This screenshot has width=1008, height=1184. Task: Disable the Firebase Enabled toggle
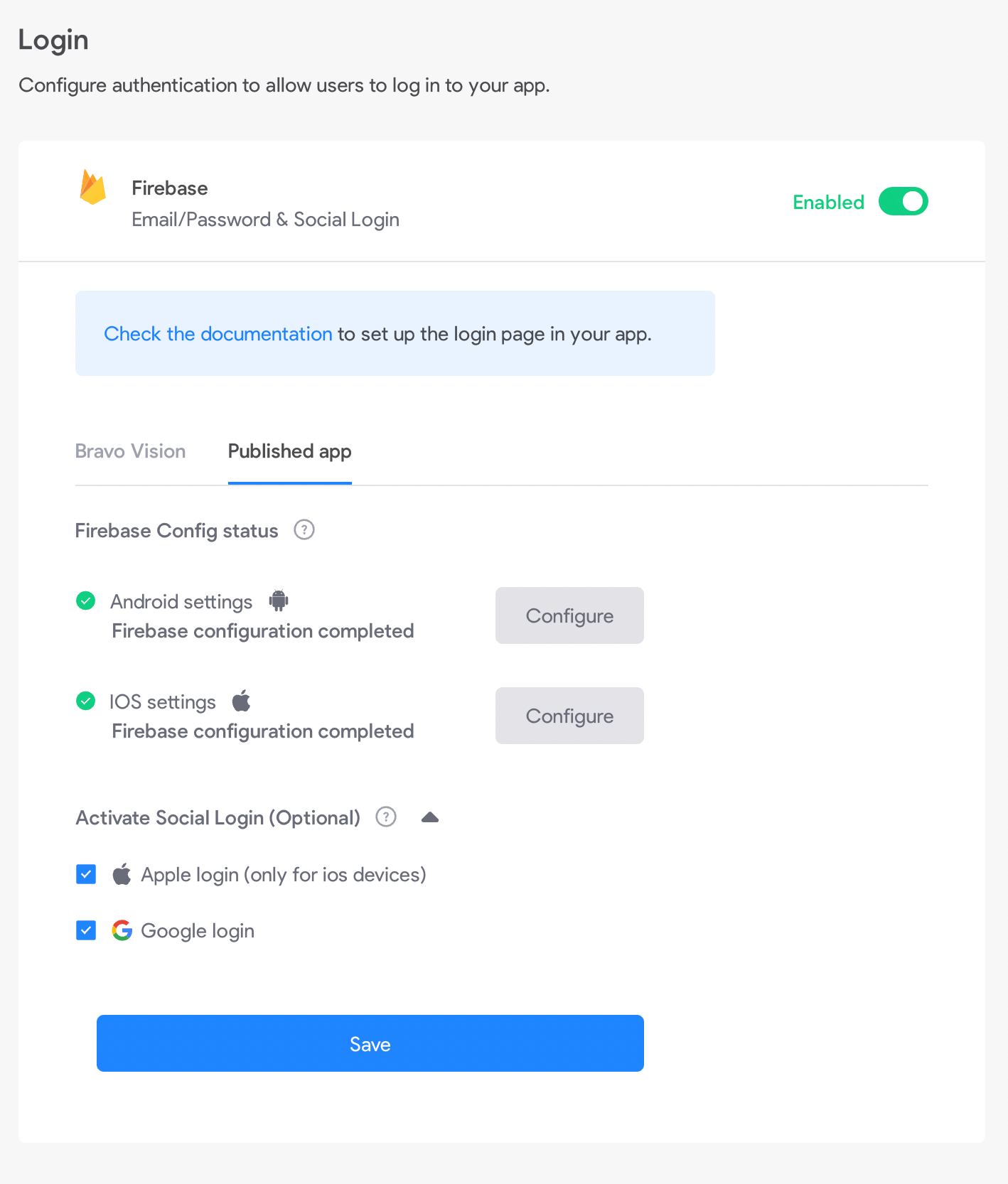click(904, 202)
